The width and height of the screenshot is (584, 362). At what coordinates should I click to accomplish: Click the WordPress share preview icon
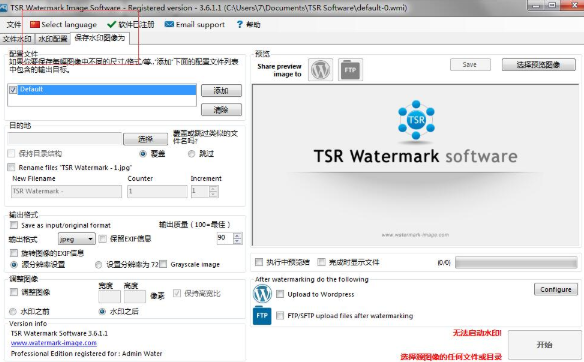point(320,69)
